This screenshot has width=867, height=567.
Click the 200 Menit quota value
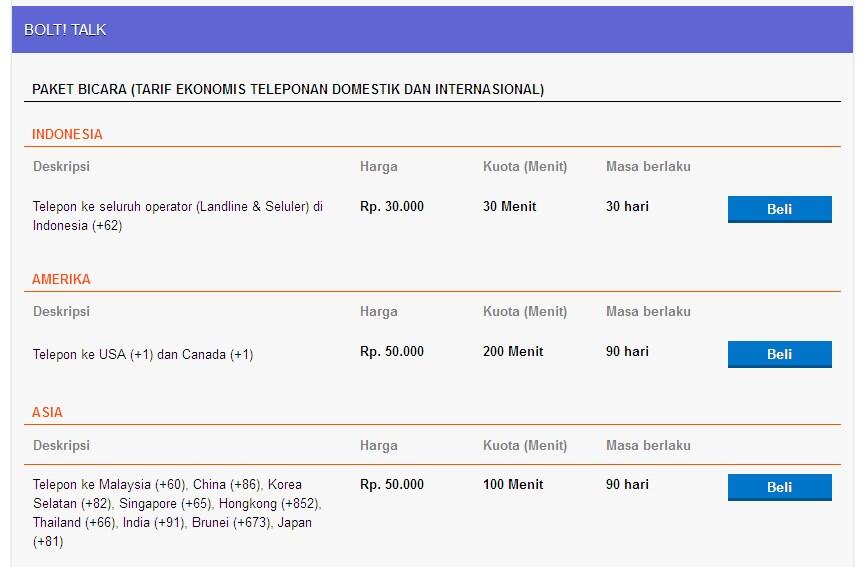513,351
